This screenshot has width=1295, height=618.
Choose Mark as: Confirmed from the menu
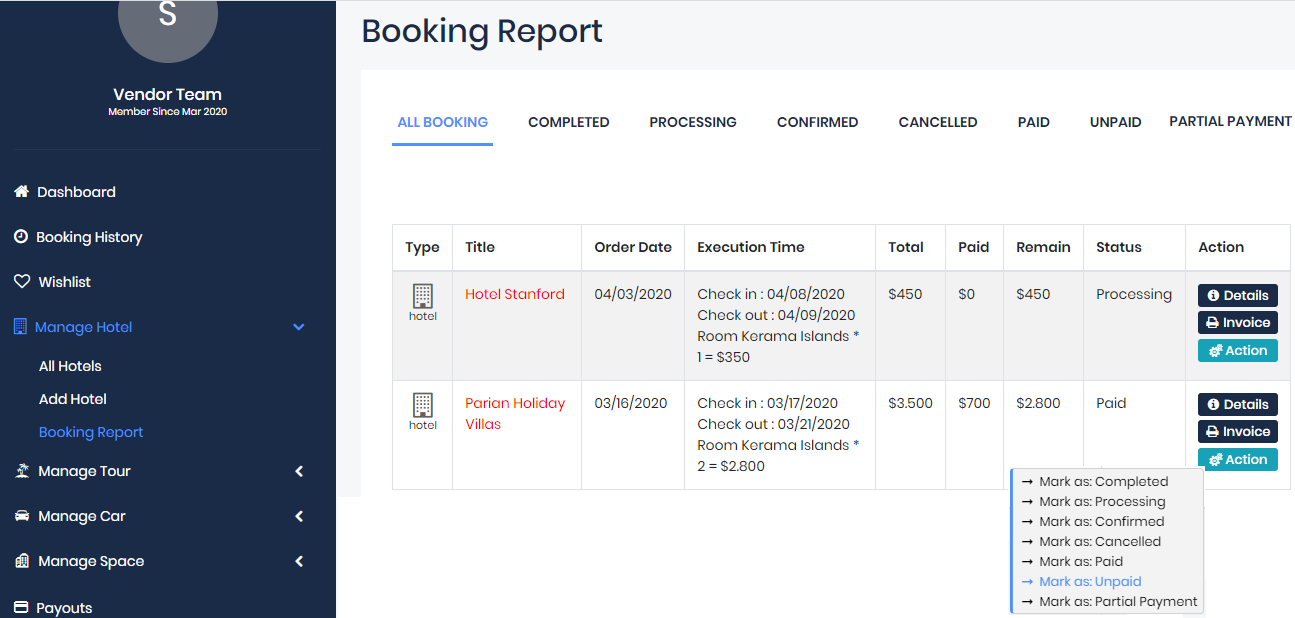(1101, 522)
